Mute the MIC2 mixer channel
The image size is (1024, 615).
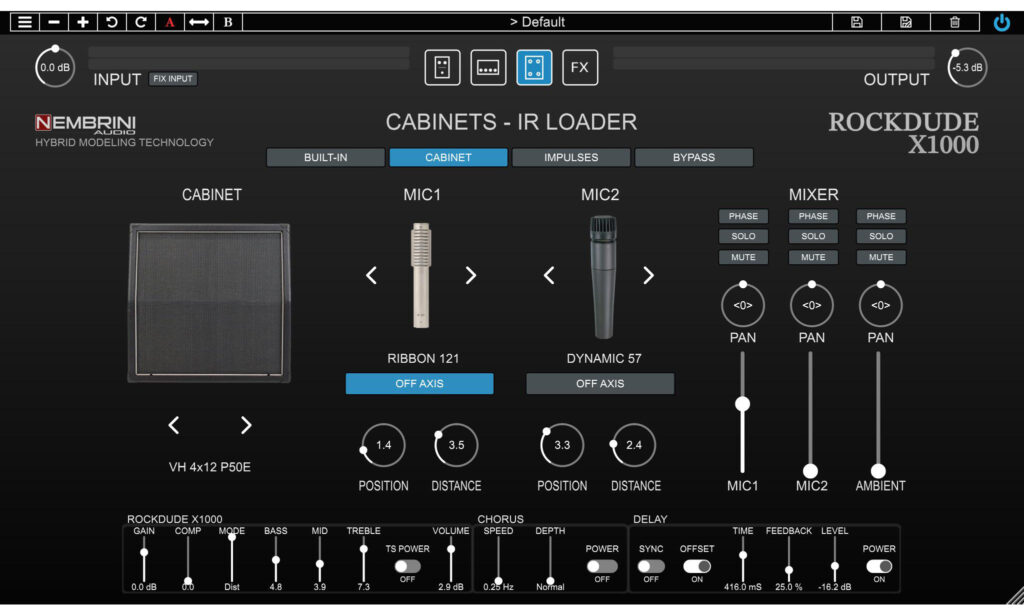[813, 257]
